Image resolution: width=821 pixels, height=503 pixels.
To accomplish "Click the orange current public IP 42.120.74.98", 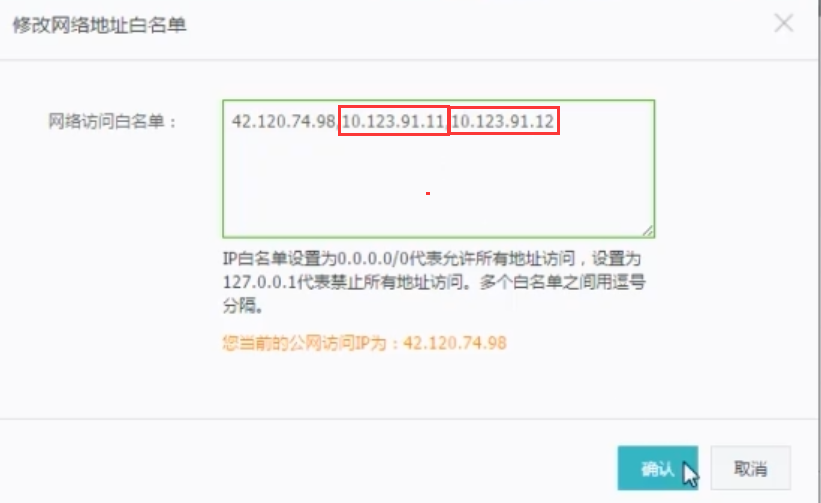I will [x=455, y=343].
